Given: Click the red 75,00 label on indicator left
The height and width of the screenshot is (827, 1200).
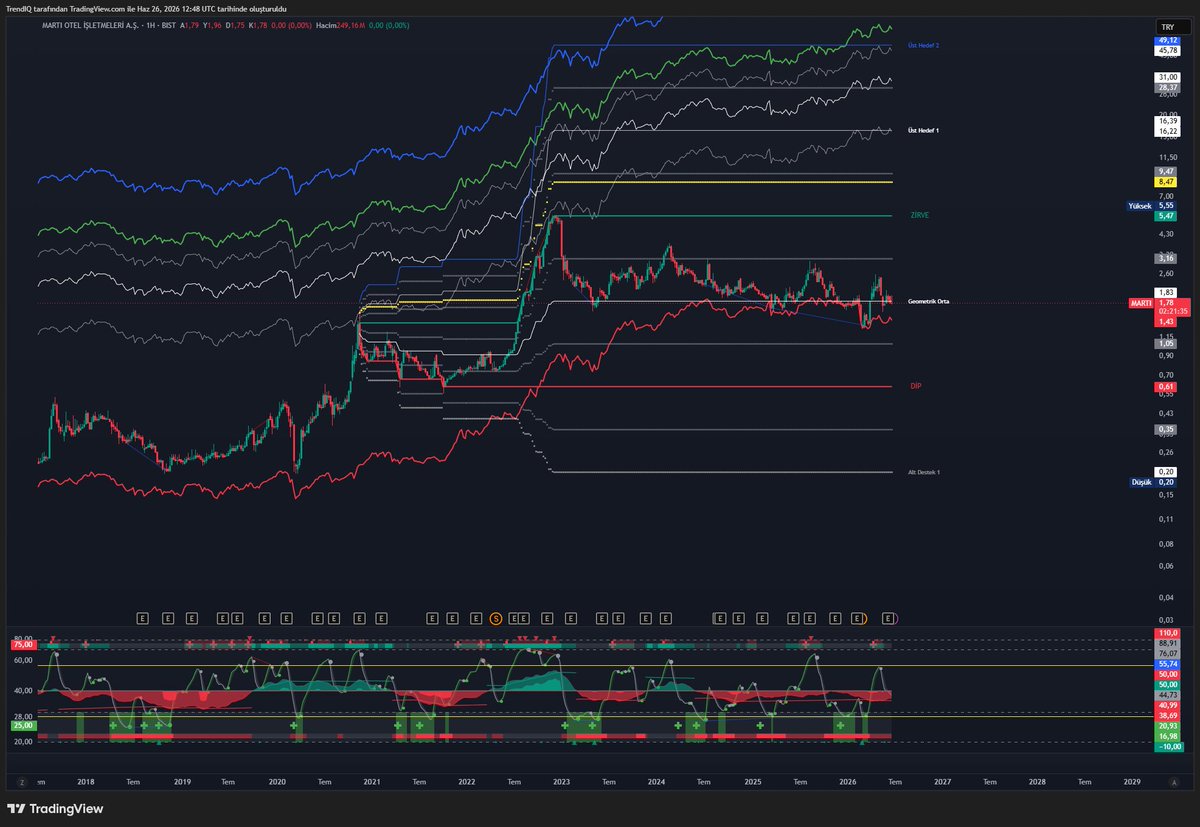Looking at the screenshot, I should pyautogui.click(x=23, y=645).
